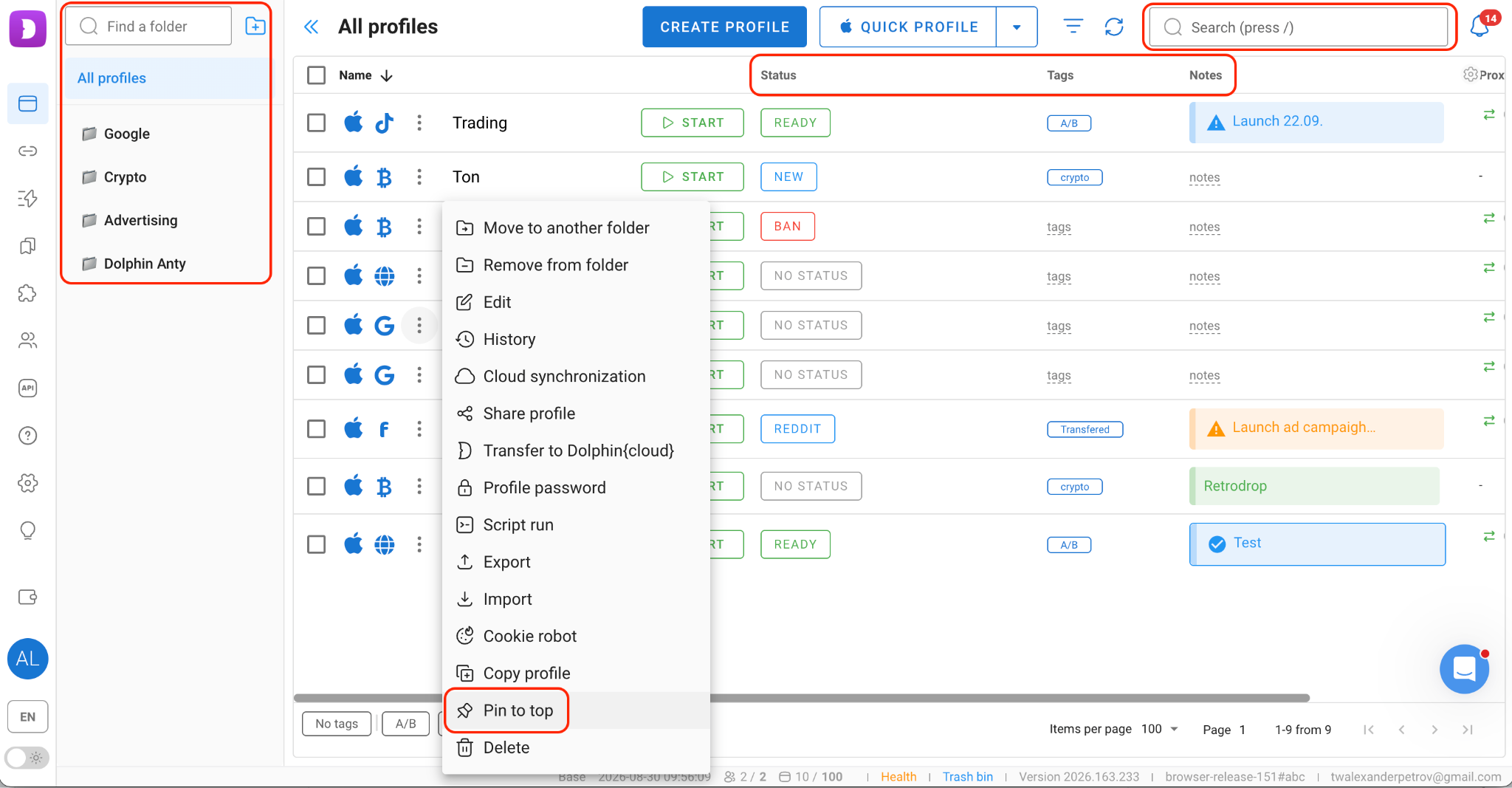Open the EN language selector

(x=28, y=716)
